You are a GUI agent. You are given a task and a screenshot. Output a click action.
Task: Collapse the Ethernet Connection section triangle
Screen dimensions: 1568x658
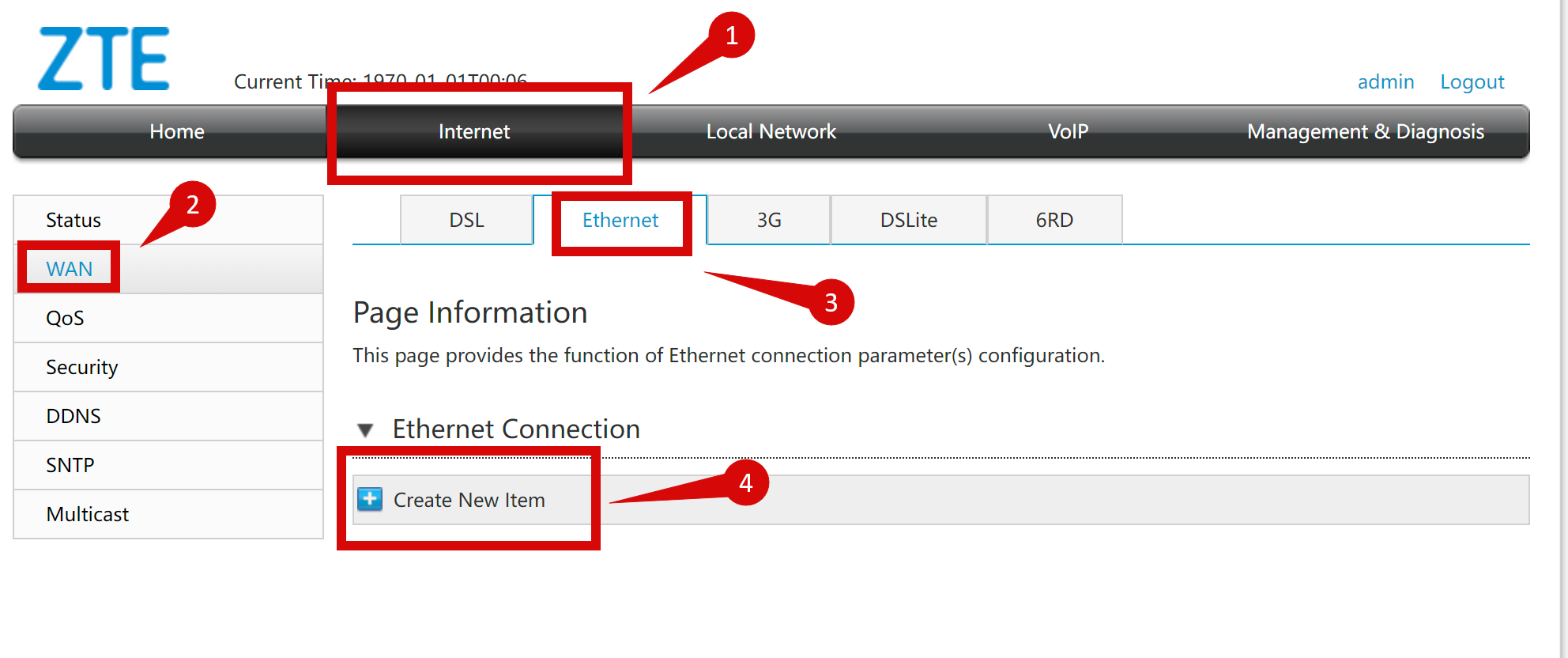coord(365,429)
